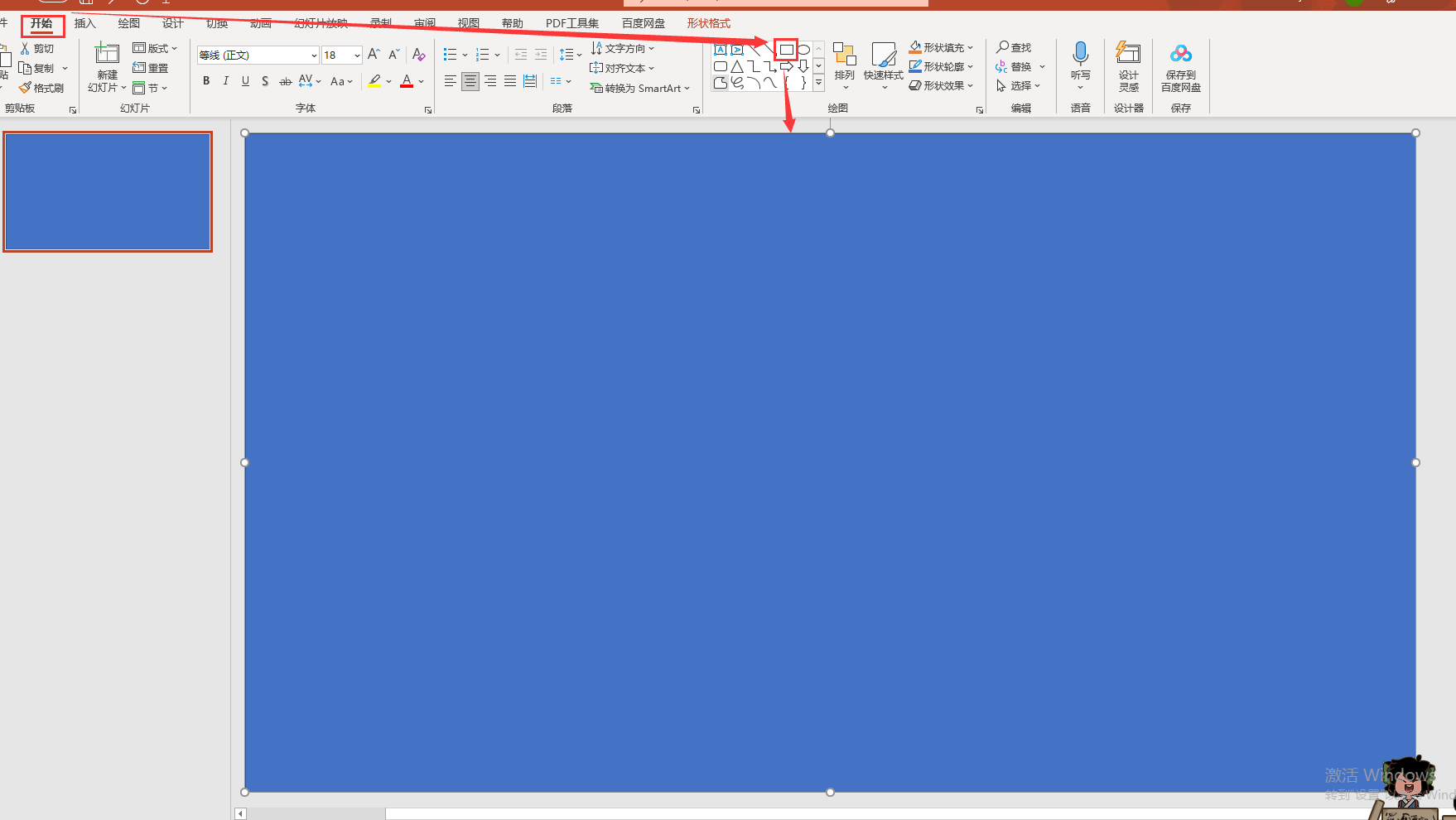1456x820 pixels.
Task: Click the horizontal scrollbar left arrow
Action: pyautogui.click(x=240, y=813)
